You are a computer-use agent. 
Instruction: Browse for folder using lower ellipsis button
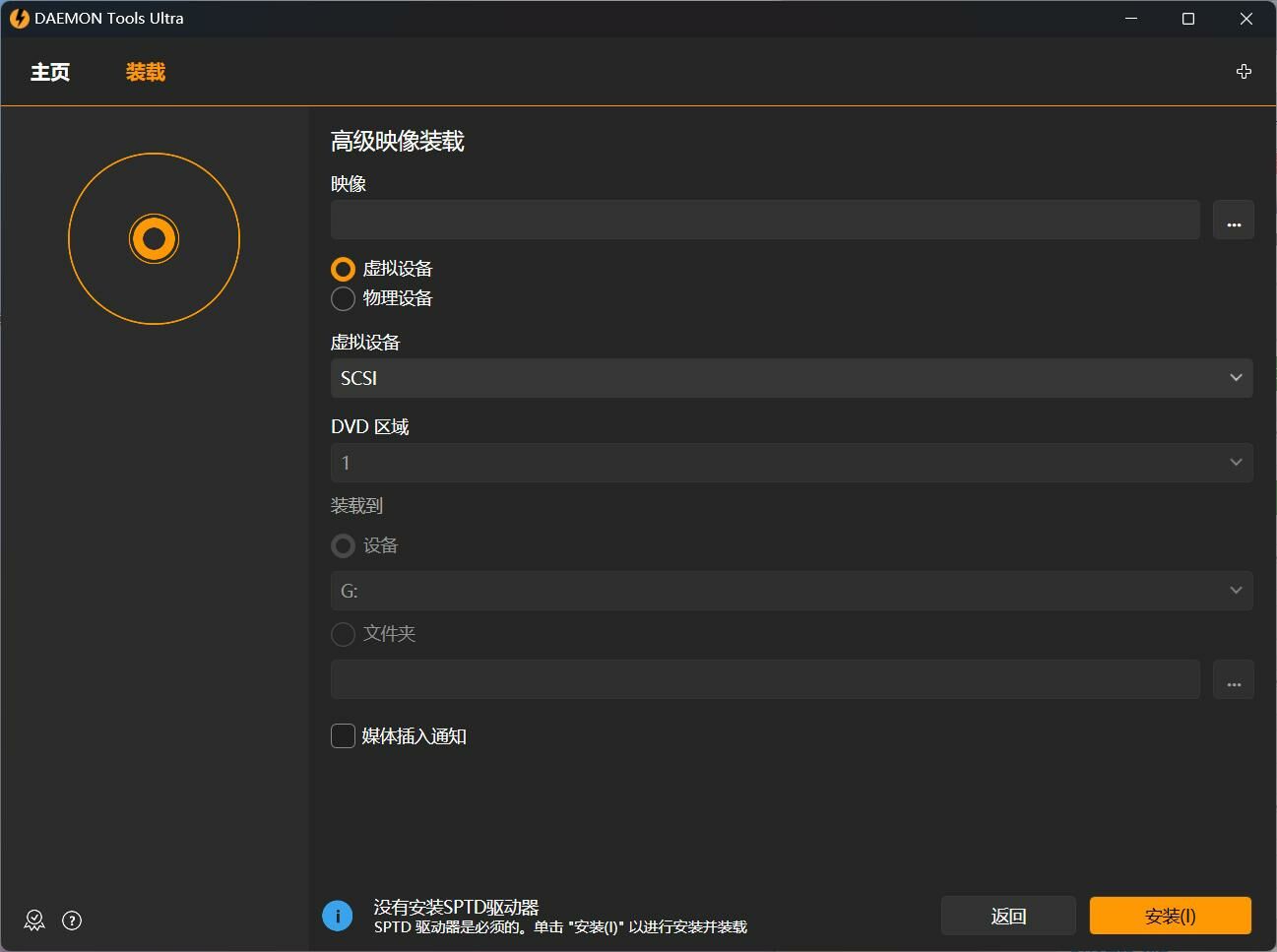pos(1233,679)
